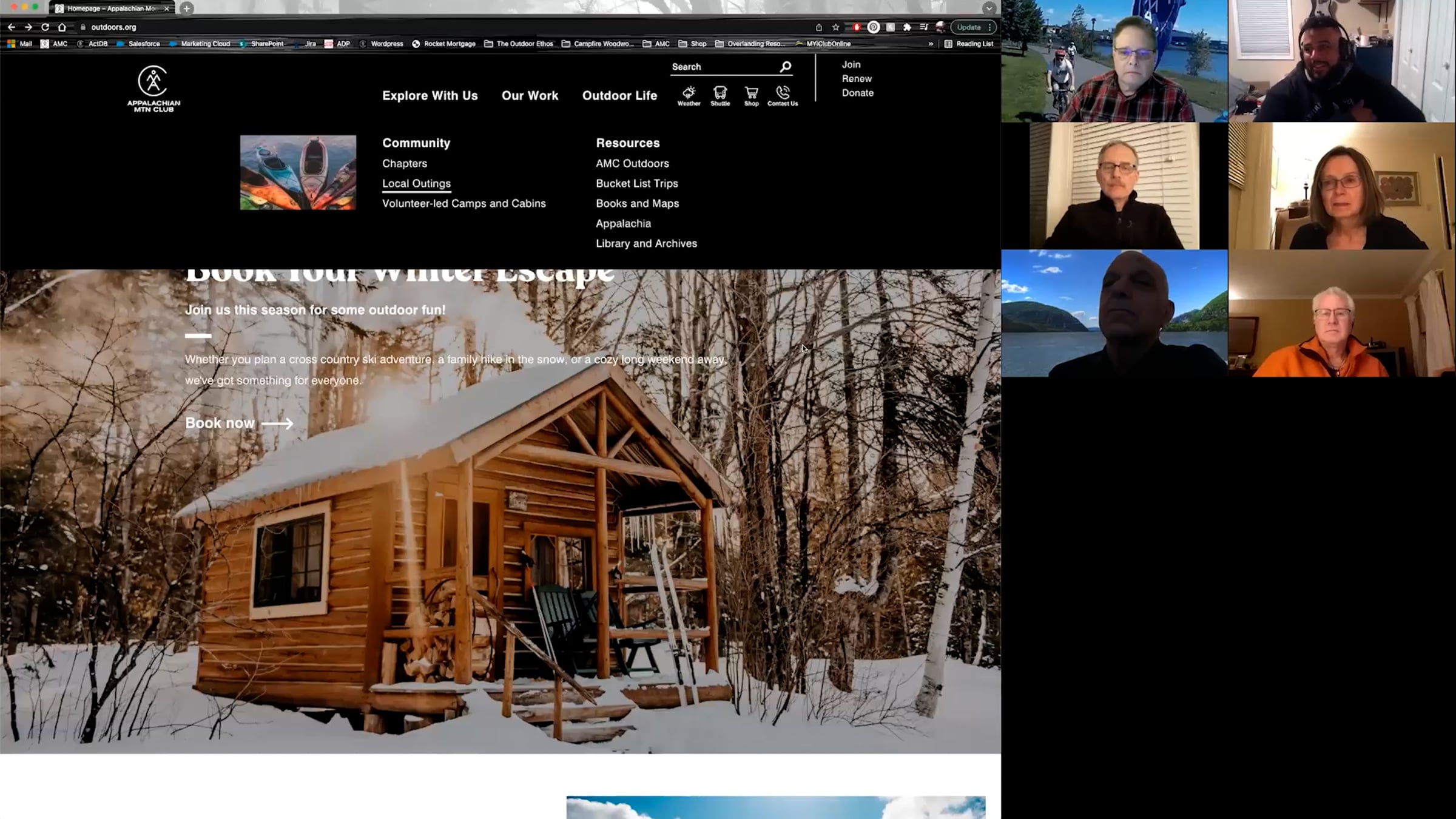Screen dimensions: 1456x819
Task: Open the Weather icon link
Action: coord(689,95)
